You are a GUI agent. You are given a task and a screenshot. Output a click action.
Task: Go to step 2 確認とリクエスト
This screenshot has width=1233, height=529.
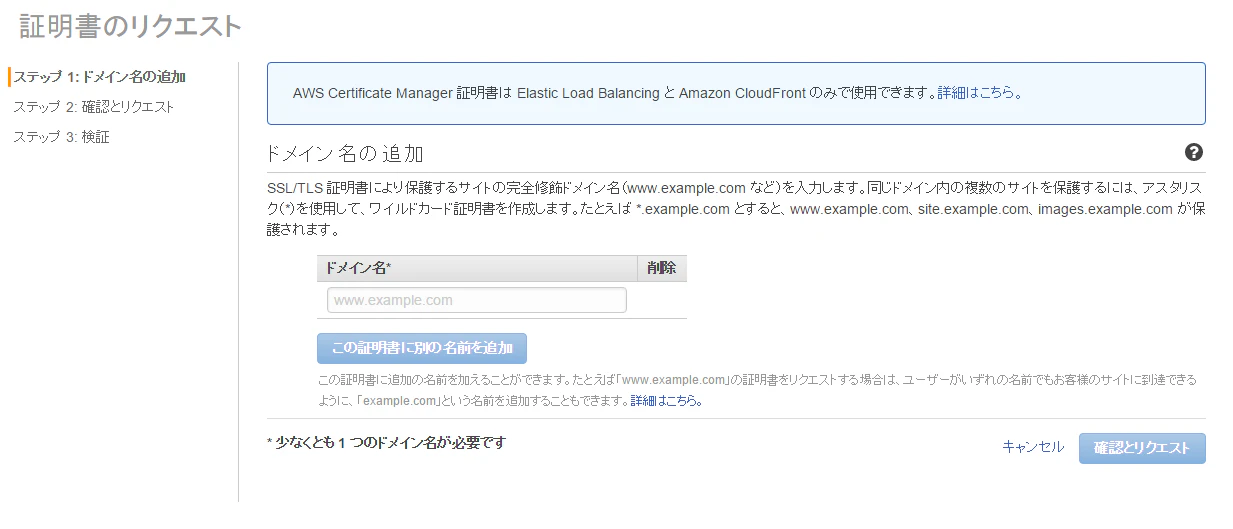click(93, 107)
